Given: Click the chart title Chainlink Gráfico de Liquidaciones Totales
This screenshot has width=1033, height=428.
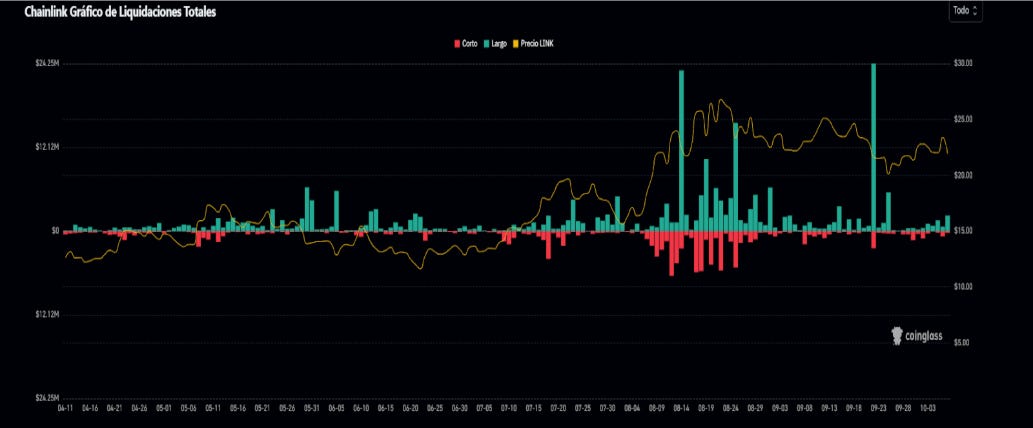Looking at the screenshot, I should coord(120,12).
